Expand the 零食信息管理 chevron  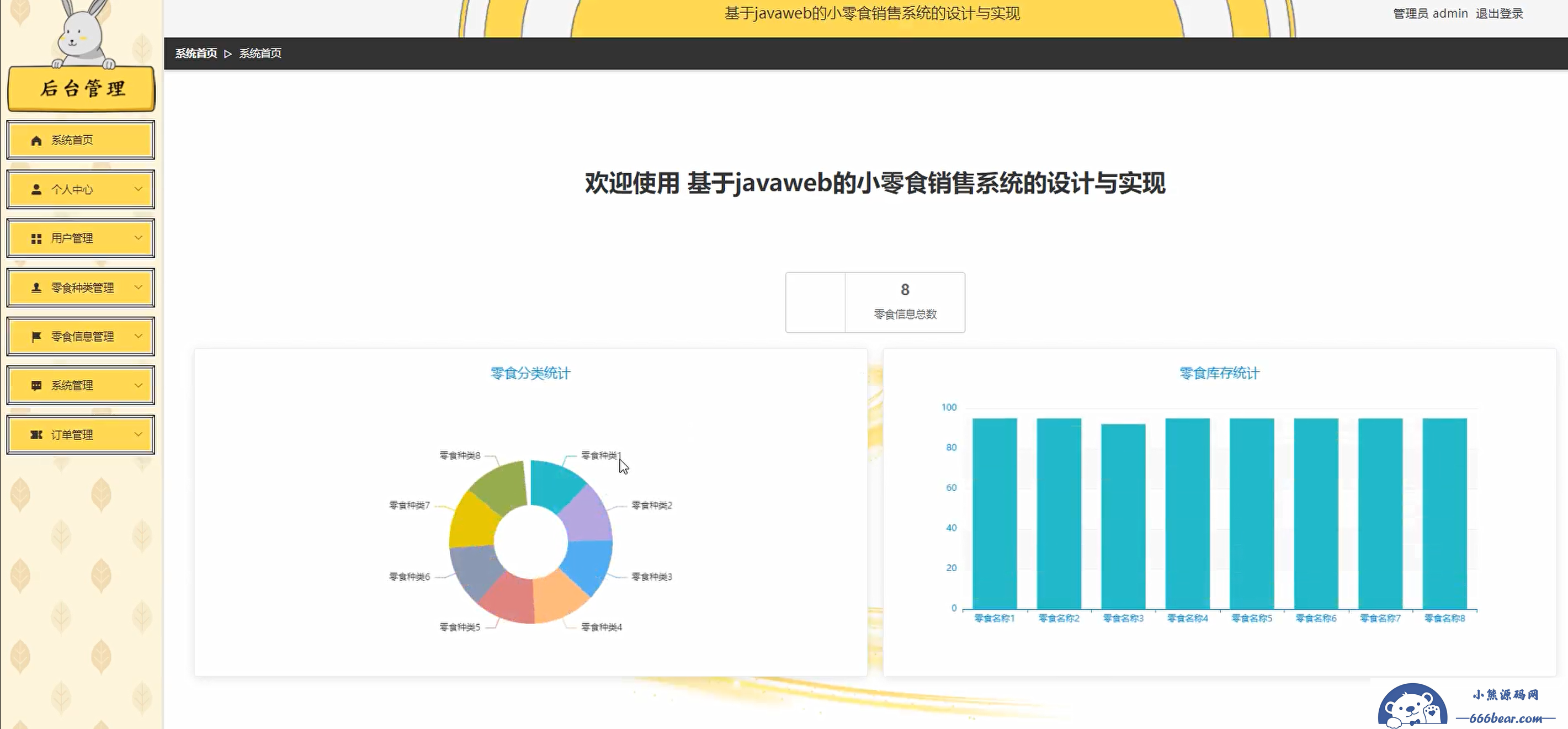[138, 336]
